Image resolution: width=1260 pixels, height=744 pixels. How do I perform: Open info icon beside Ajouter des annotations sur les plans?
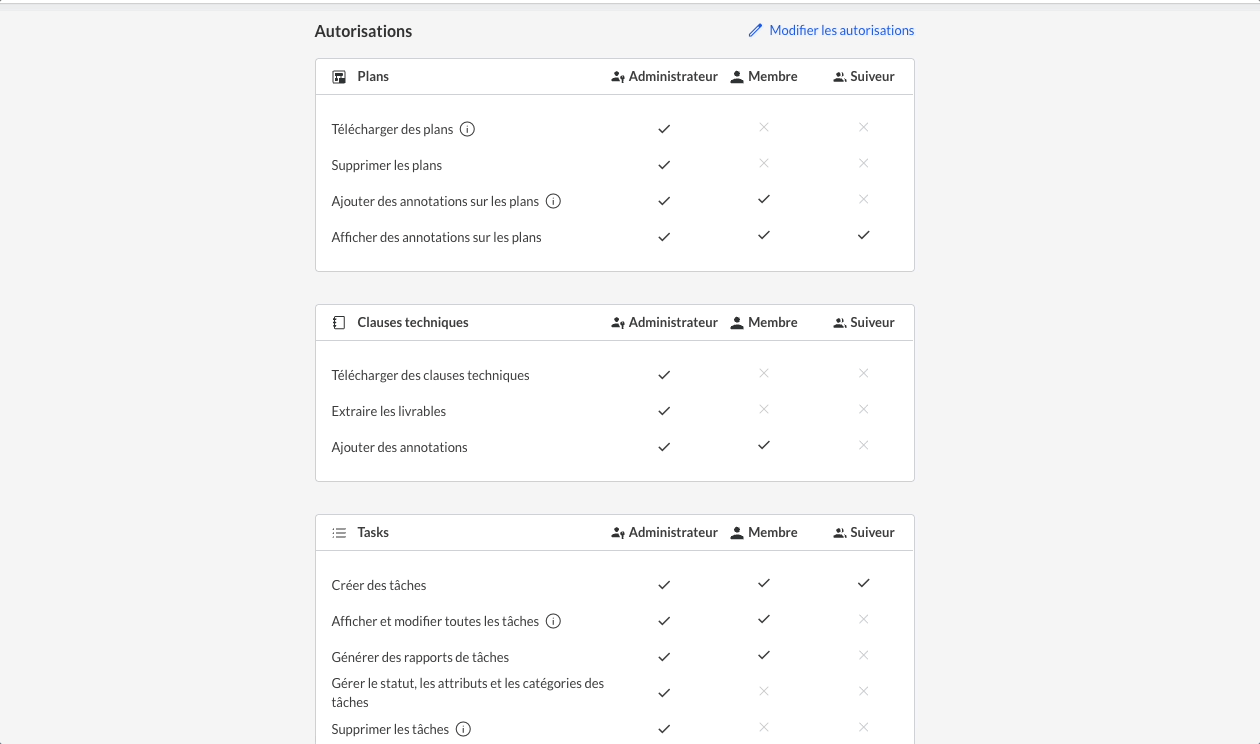point(553,201)
